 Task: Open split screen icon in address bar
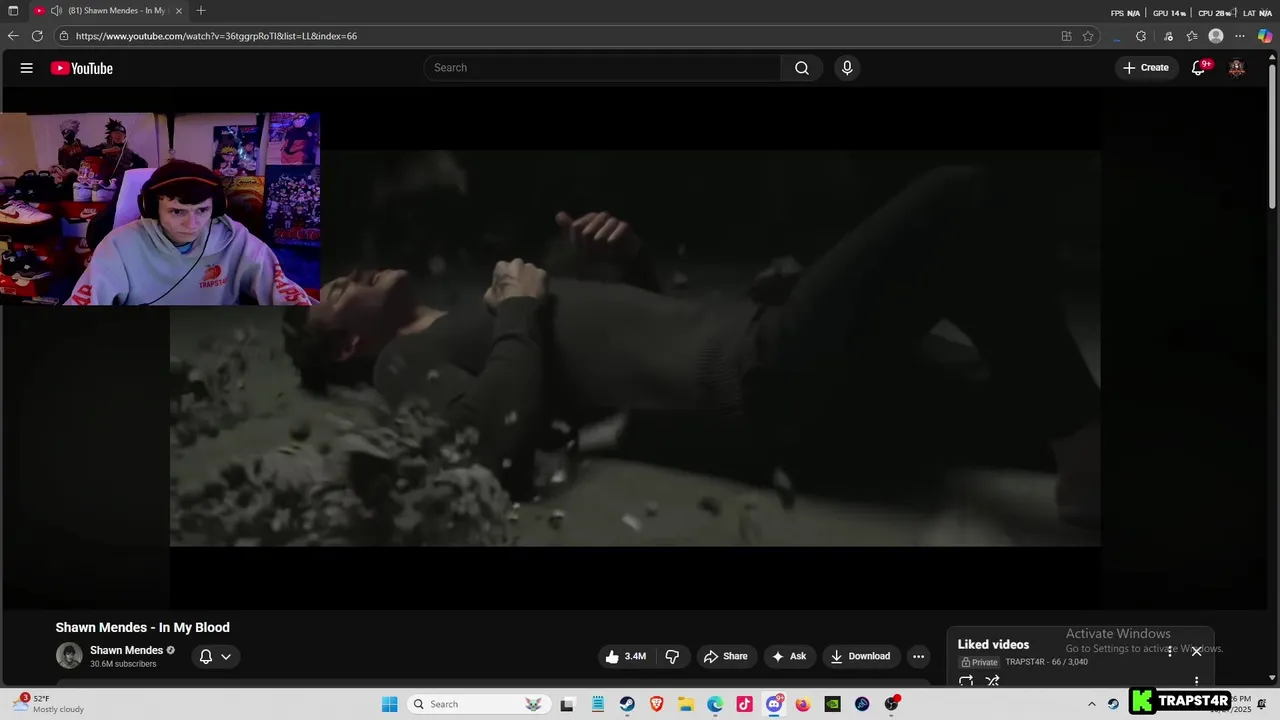point(1066,36)
